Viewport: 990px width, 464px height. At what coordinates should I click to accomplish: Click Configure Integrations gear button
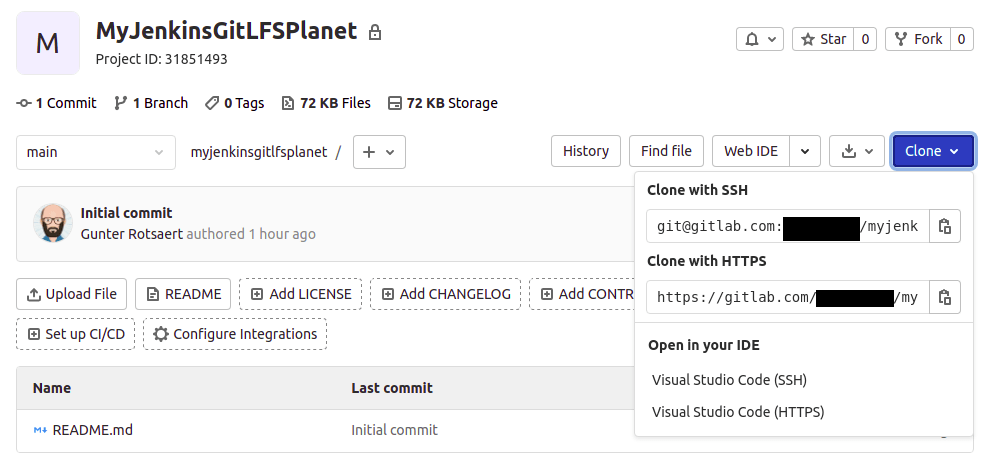235,334
